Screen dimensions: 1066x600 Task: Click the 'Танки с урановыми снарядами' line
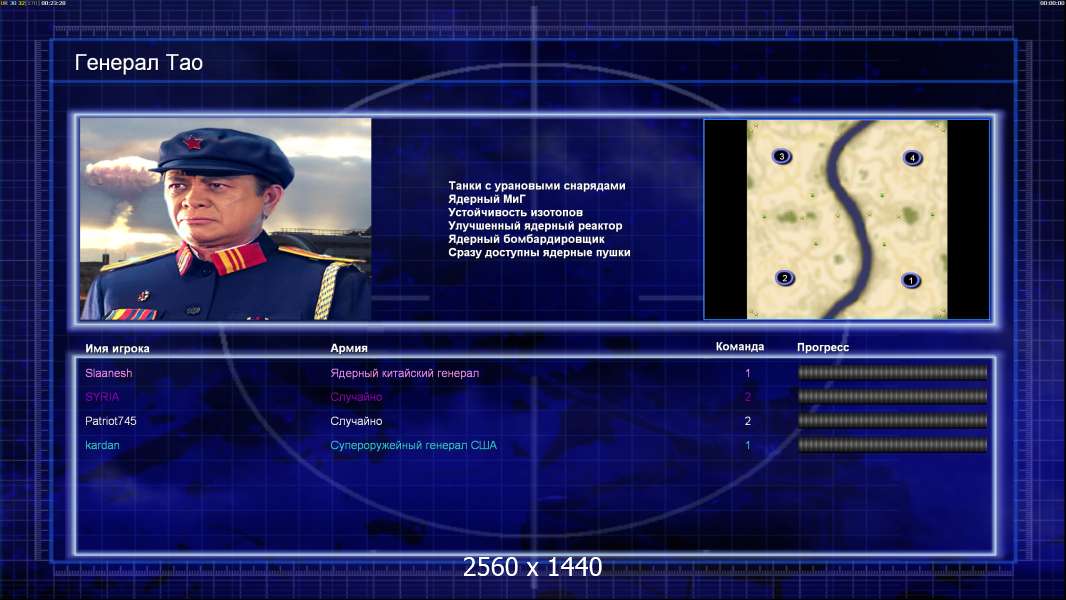point(536,186)
